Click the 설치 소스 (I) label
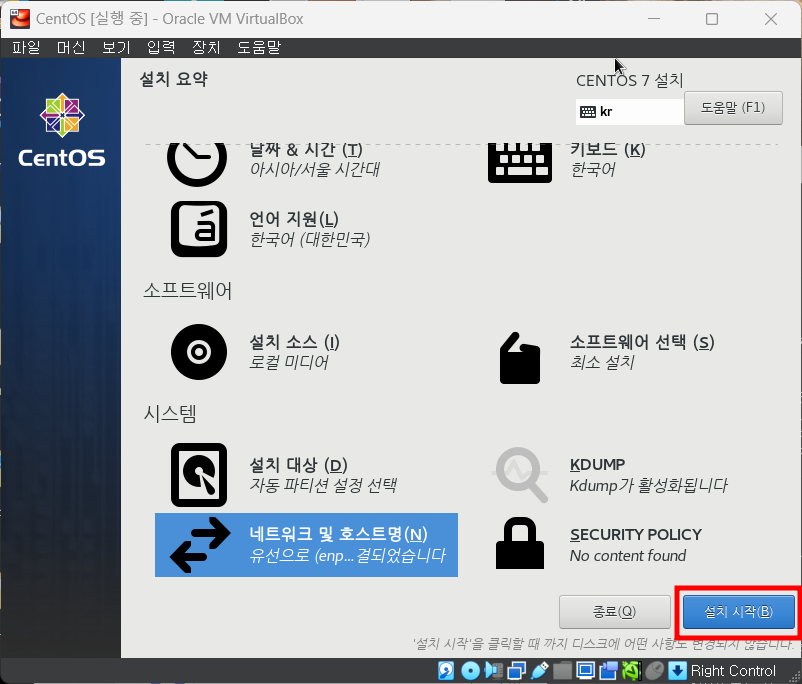 click(294, 342)
